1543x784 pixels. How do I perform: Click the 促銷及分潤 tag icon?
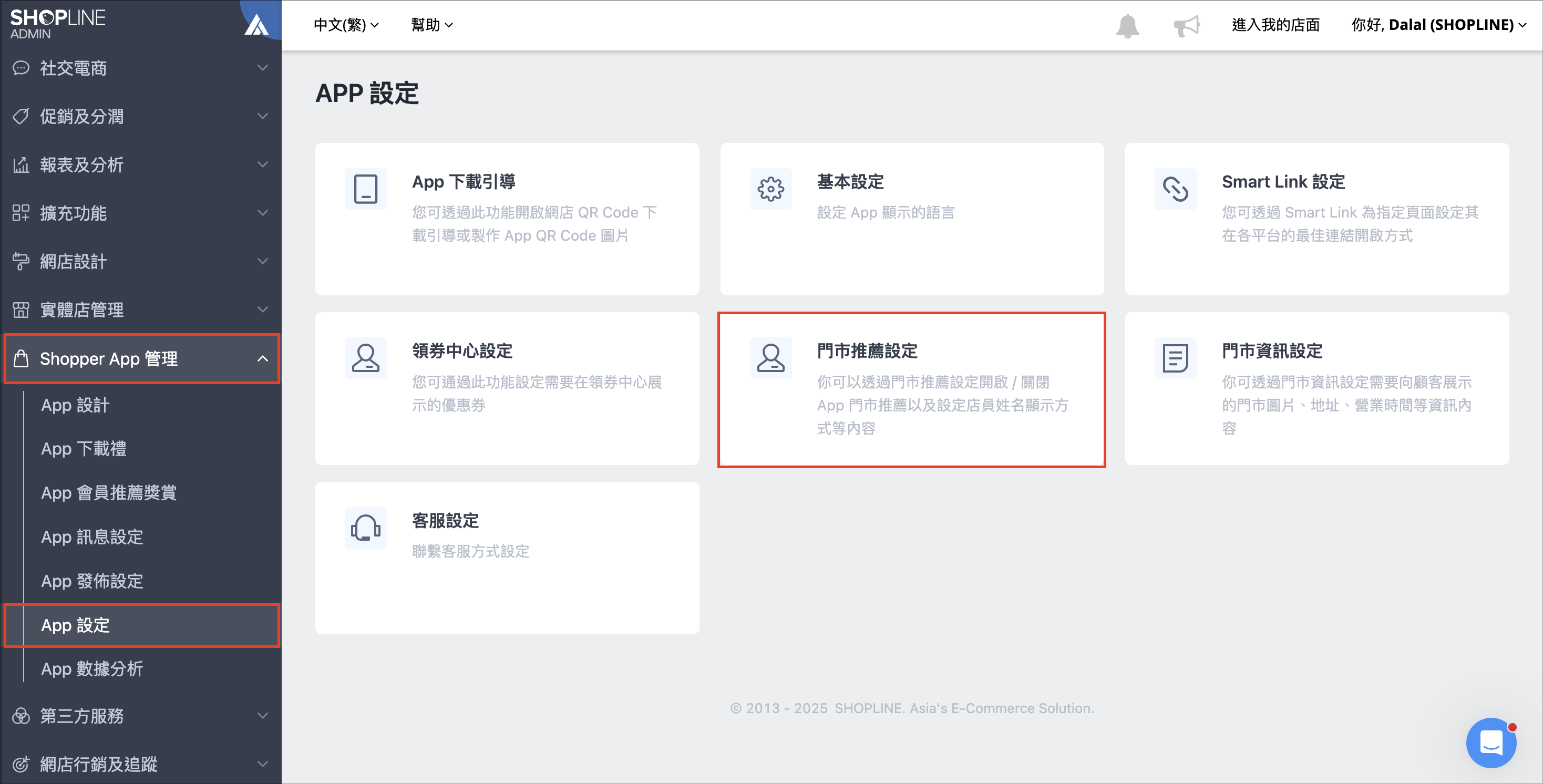(21, 116)
